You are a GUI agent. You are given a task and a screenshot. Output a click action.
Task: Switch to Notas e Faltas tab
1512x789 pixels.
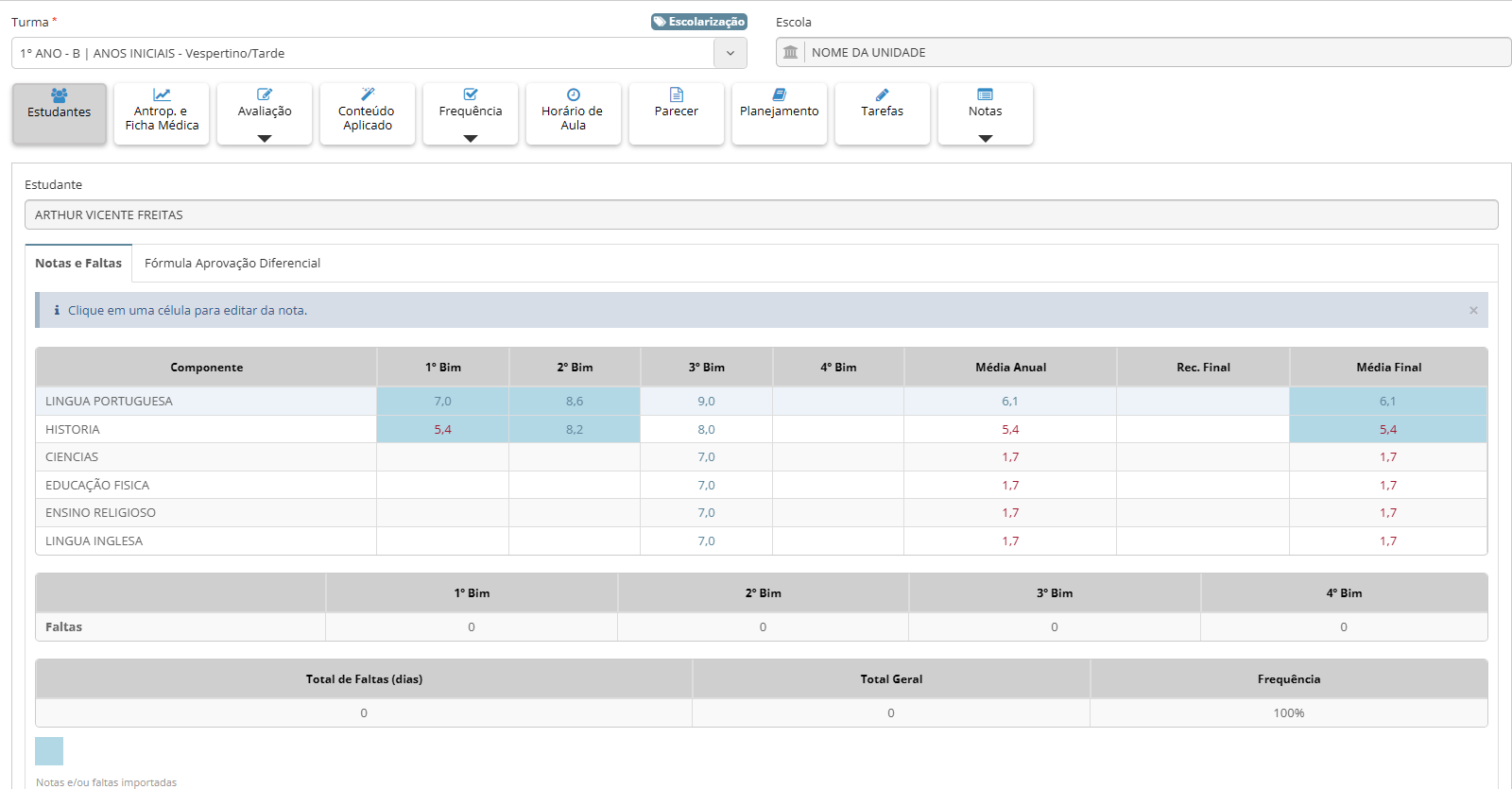click(78, 263)
